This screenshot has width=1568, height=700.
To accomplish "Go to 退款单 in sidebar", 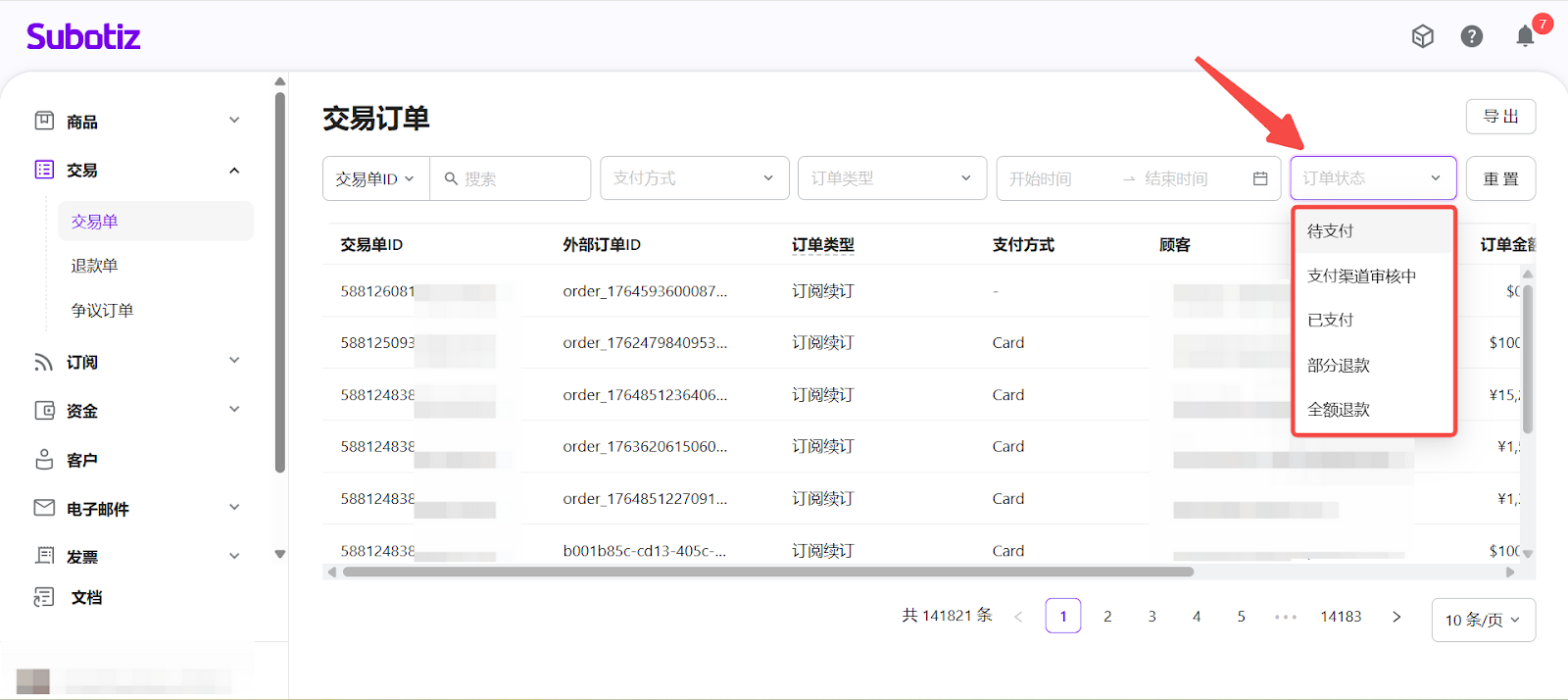I will 94,266.
